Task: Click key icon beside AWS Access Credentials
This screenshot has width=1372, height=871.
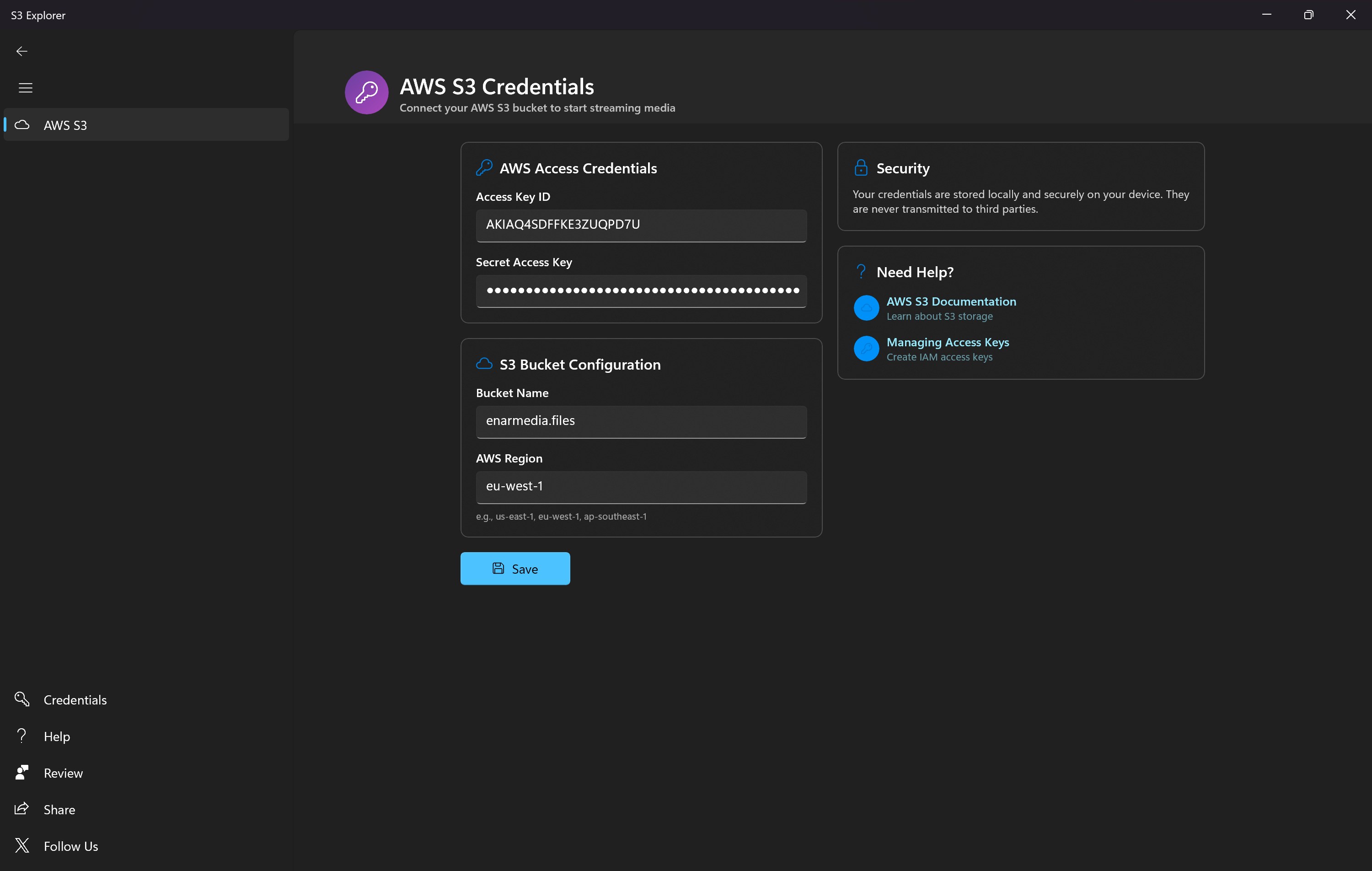Action: click(x=484, y=167)
